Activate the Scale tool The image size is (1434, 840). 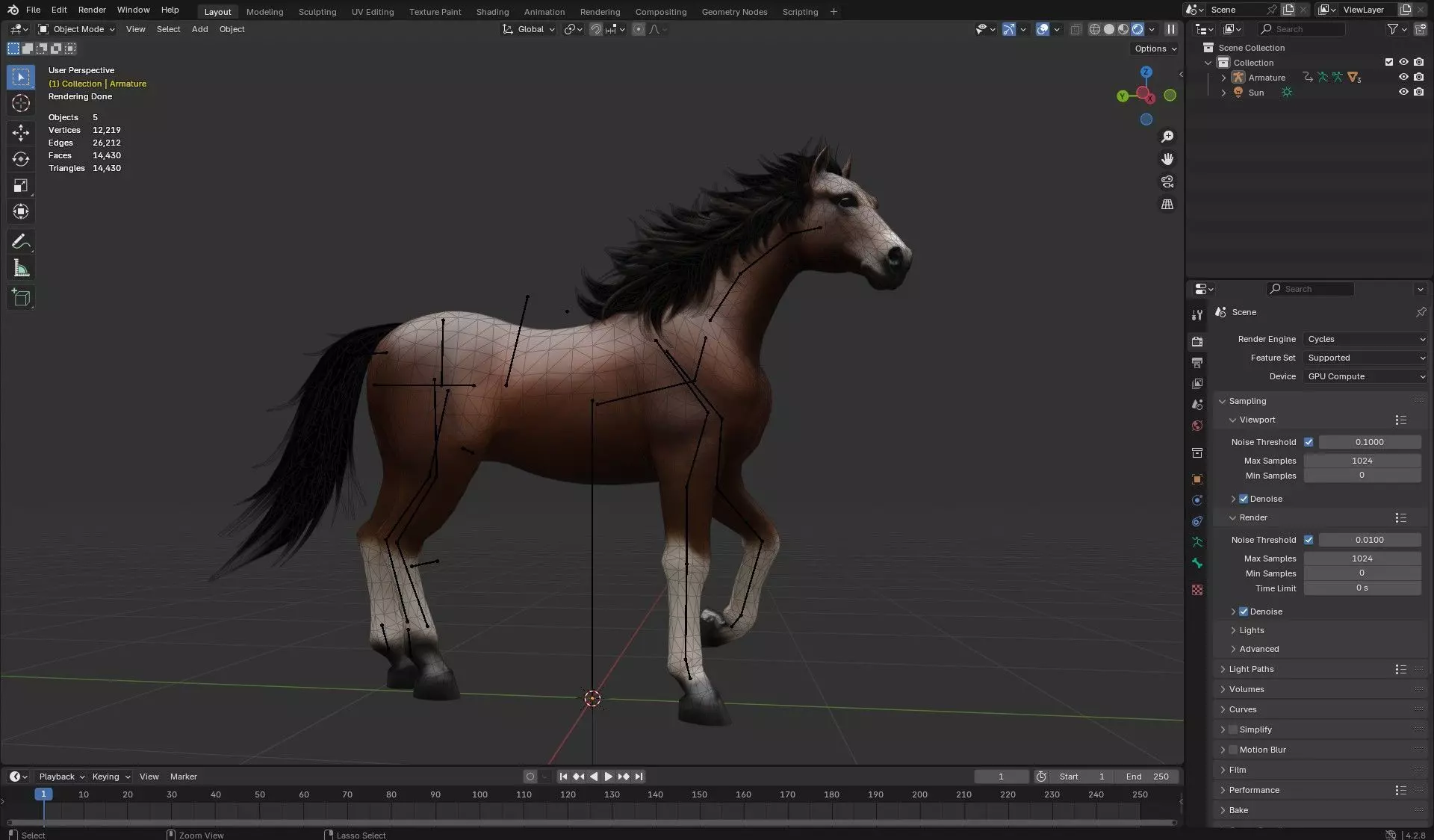click(21, 185)
